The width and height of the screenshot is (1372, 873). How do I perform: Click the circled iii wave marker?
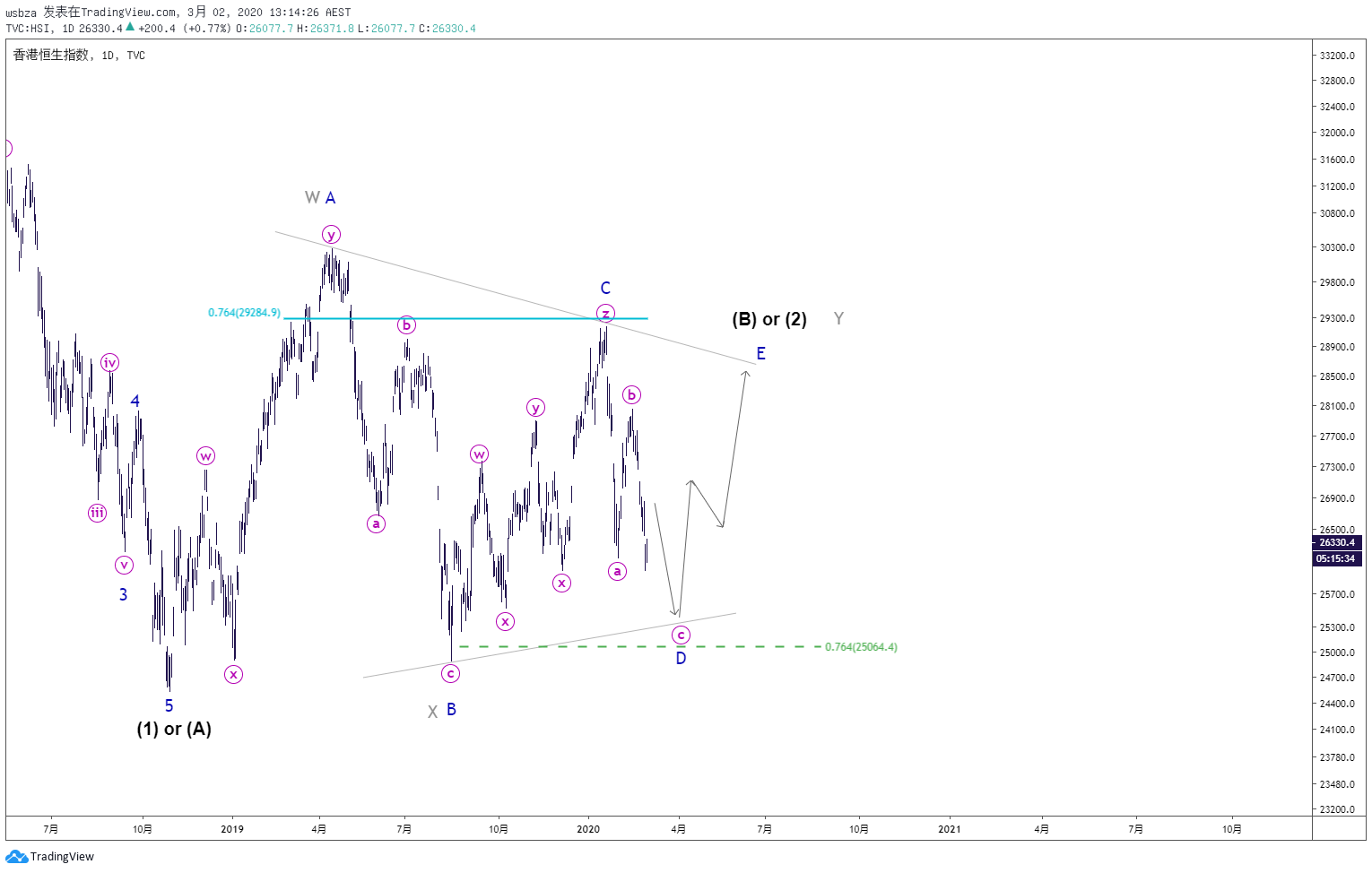click(x=97, y=513)
